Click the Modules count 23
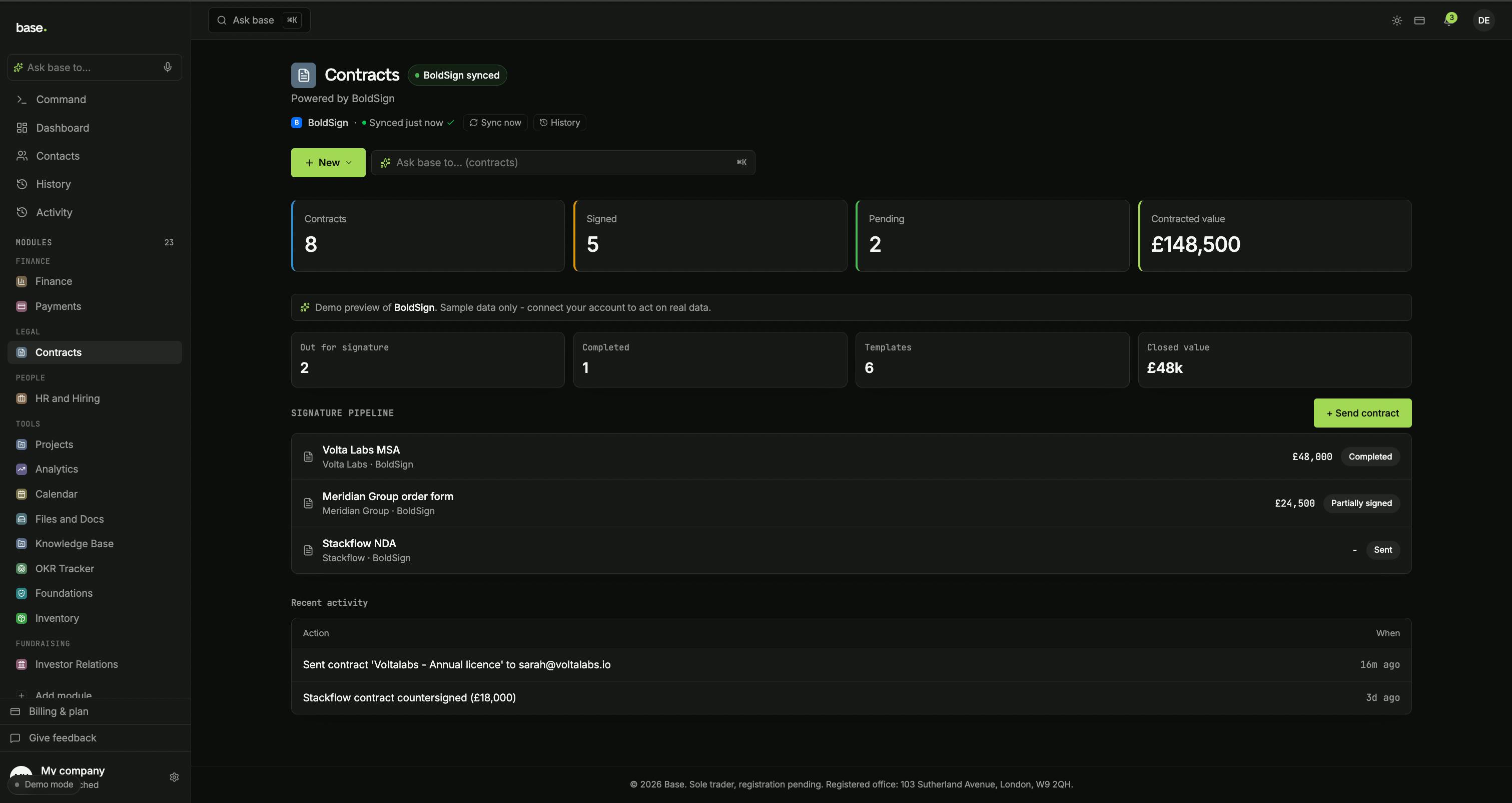The height and width of the screenshot is (803, 1512). [x=169, y=243]
